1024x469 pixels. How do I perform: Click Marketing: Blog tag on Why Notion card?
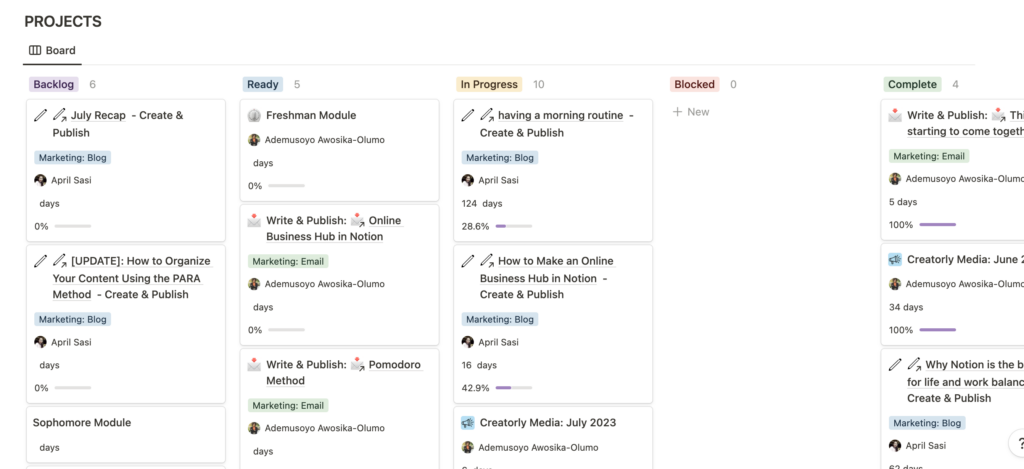click(x=927, y=423)
